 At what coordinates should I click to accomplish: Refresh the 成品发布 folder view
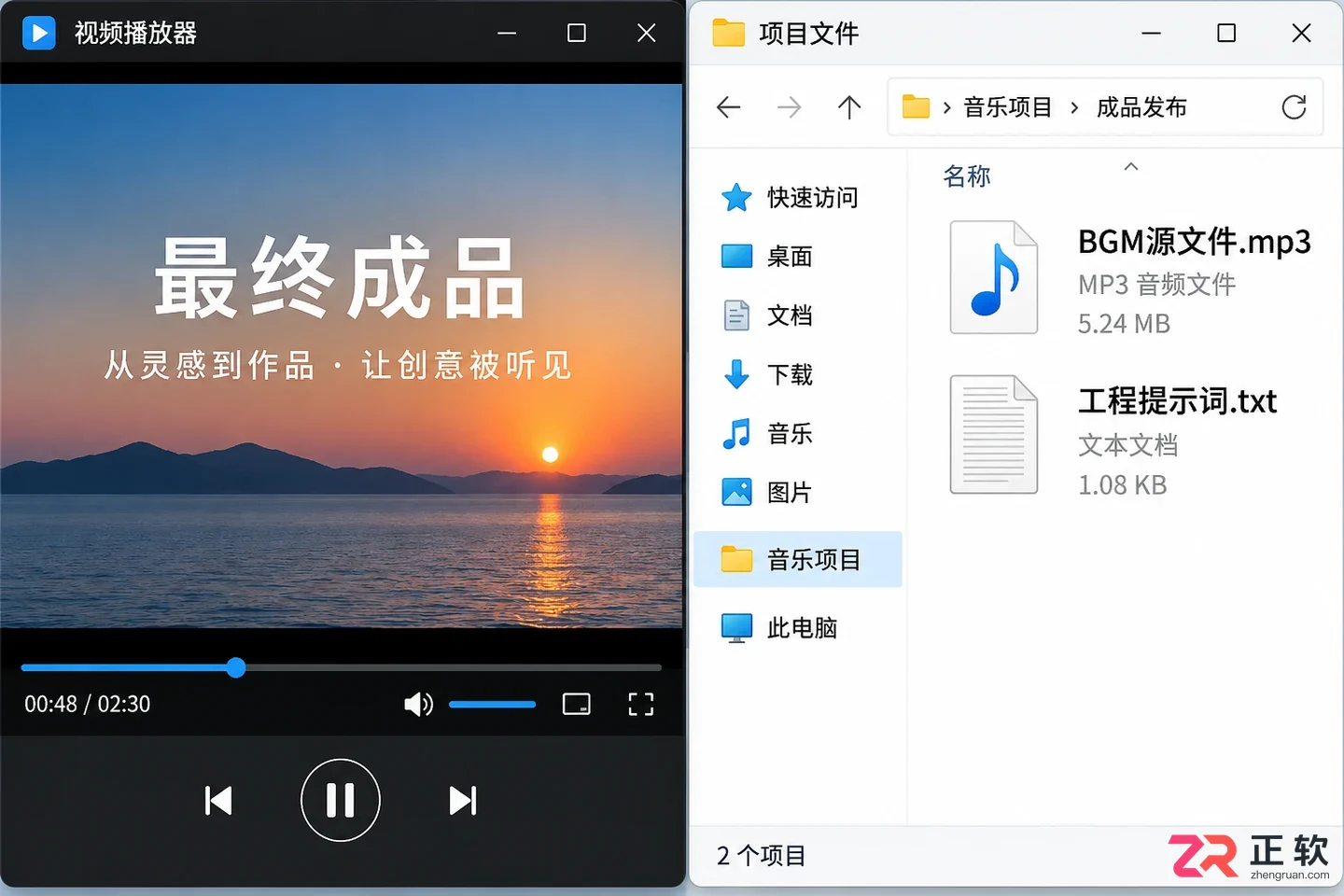click(1294, 107)
